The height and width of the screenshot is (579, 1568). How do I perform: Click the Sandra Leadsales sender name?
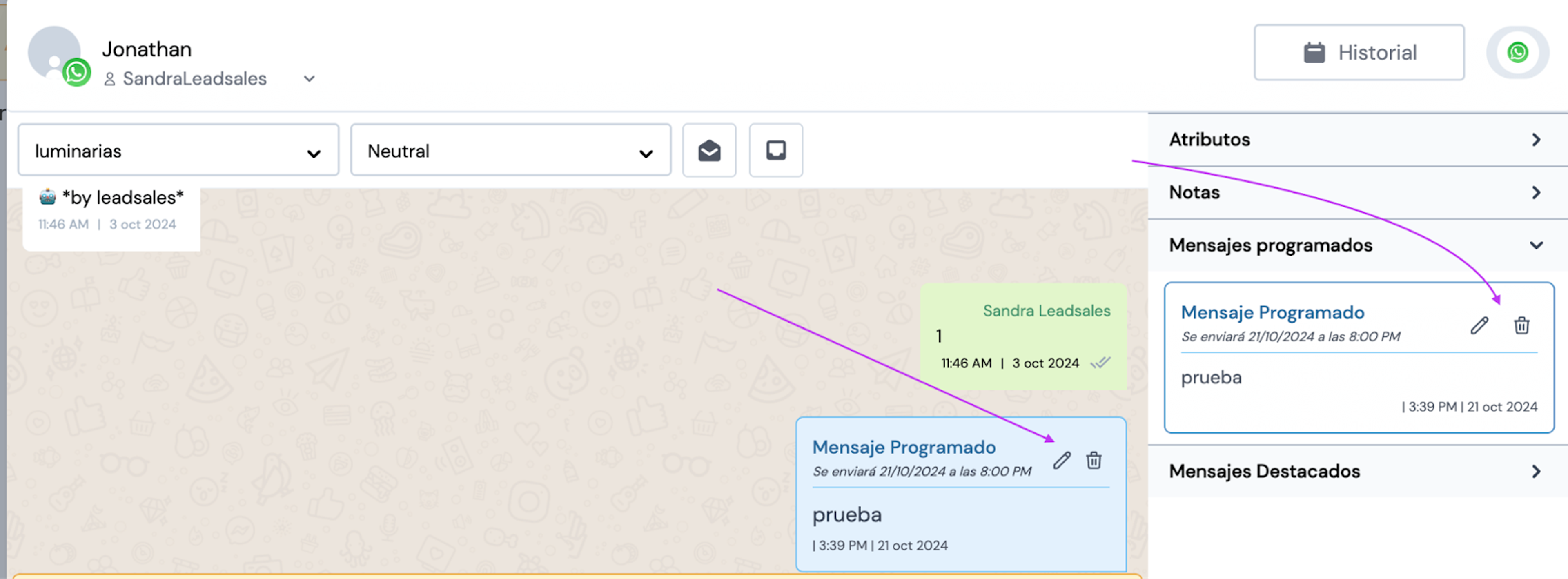1046,310
